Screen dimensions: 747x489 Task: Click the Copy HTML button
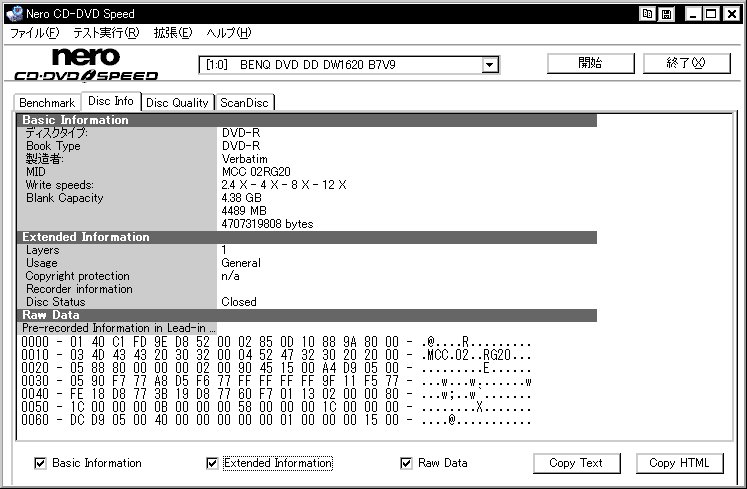tap(679, 463)
